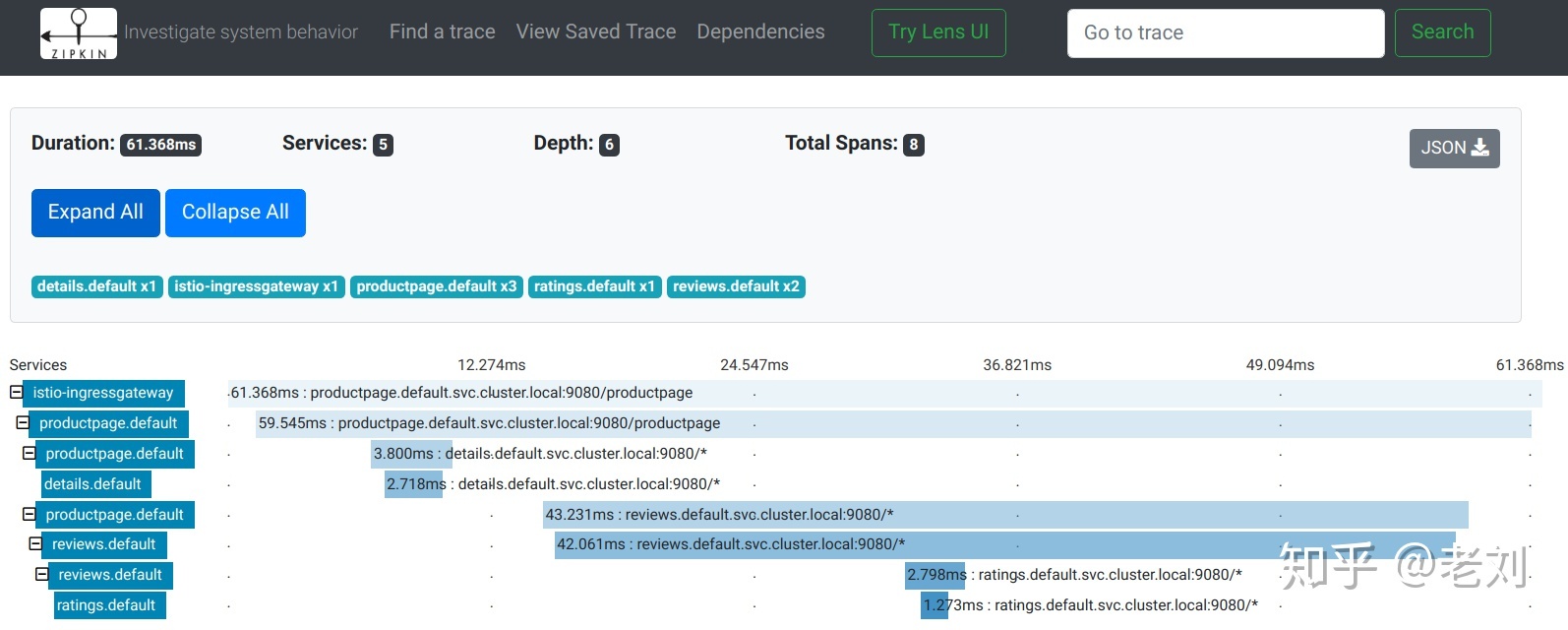
Task: Collapse the first reviews.default span
Action: point(35,544)
